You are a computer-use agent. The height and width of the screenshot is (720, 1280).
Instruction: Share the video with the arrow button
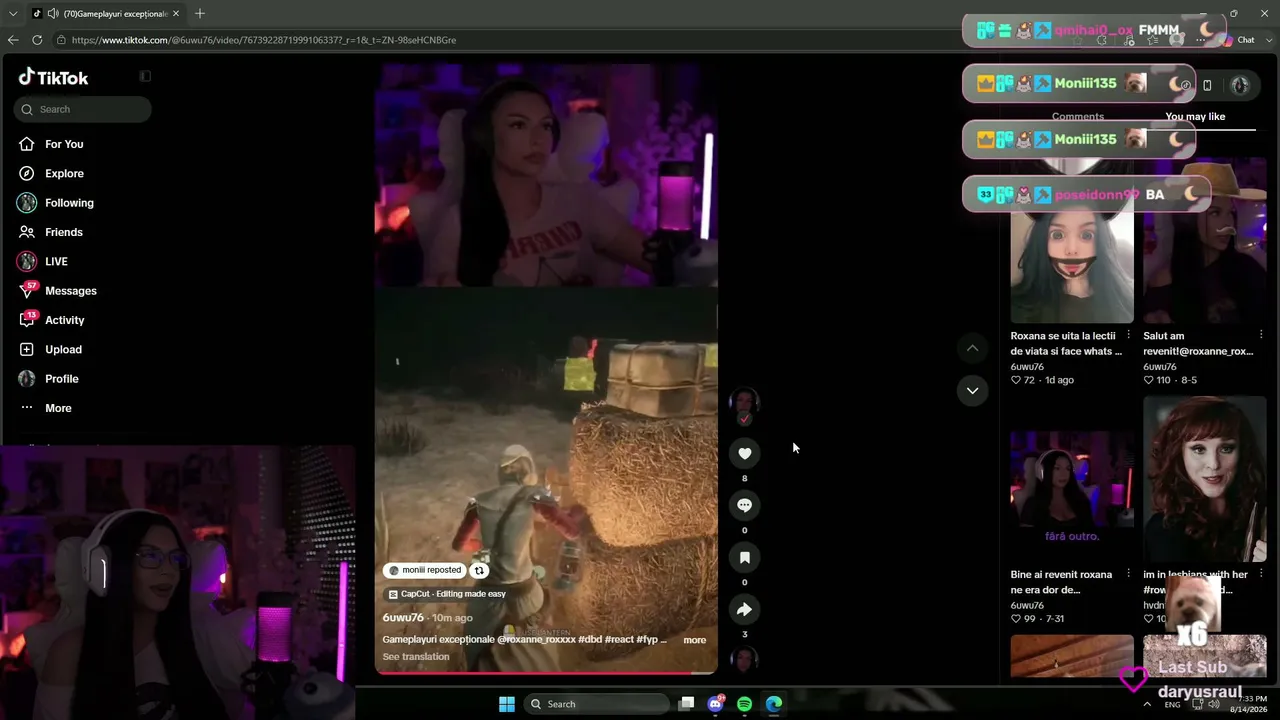[x=744, y=610]
